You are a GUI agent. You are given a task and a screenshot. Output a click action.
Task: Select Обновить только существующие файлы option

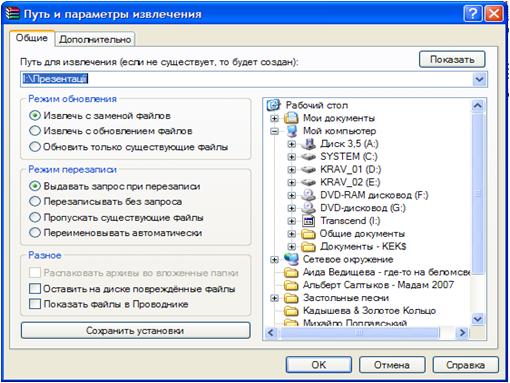(129, 147)
